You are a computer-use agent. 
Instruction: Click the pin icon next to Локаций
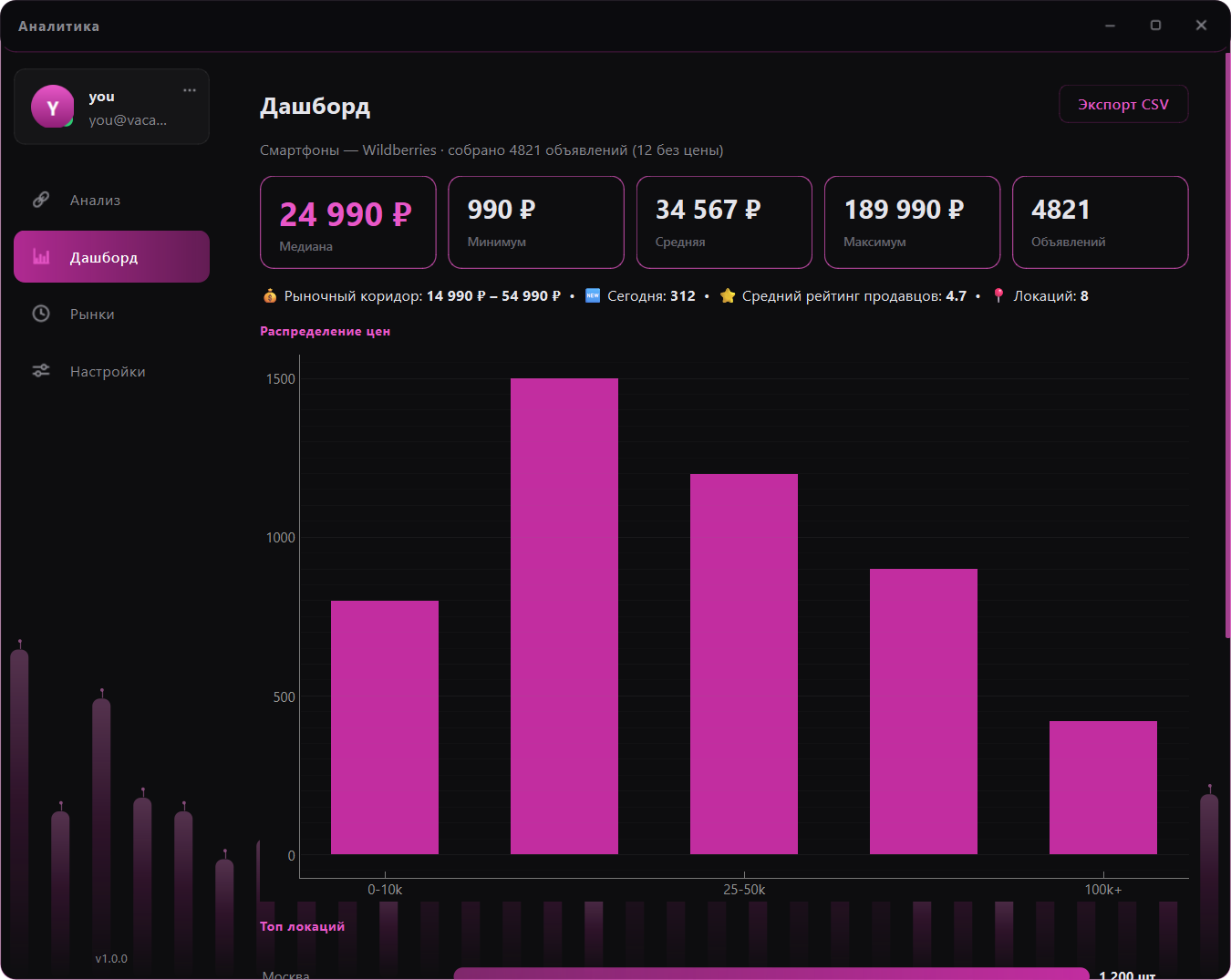[x=998, y=295]
